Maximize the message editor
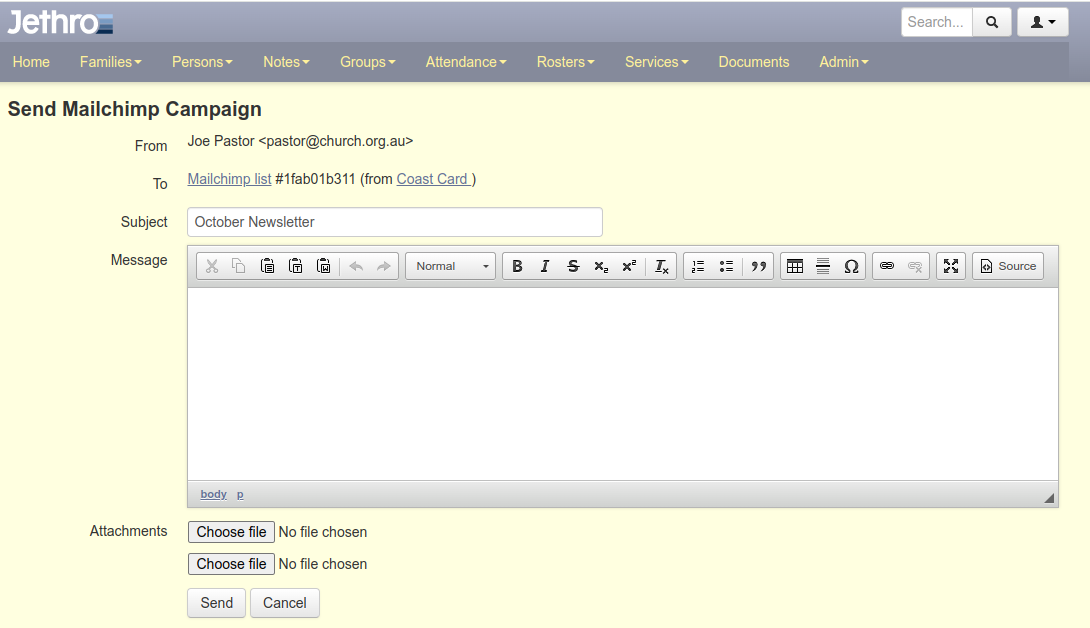This screenshot has width=1090, height=628. [x=951, y=266]
